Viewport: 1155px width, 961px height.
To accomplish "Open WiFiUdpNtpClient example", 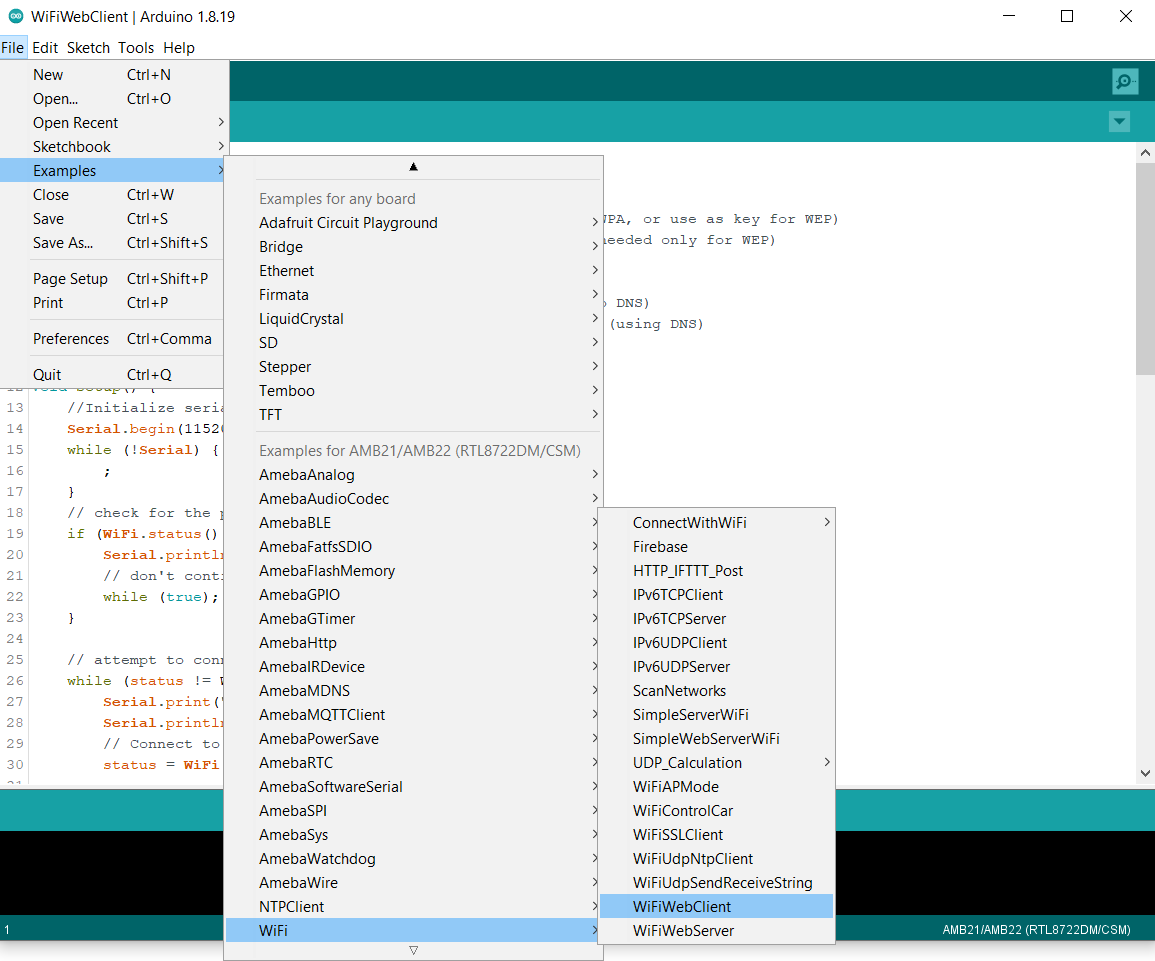I will (x=717, y=859).
